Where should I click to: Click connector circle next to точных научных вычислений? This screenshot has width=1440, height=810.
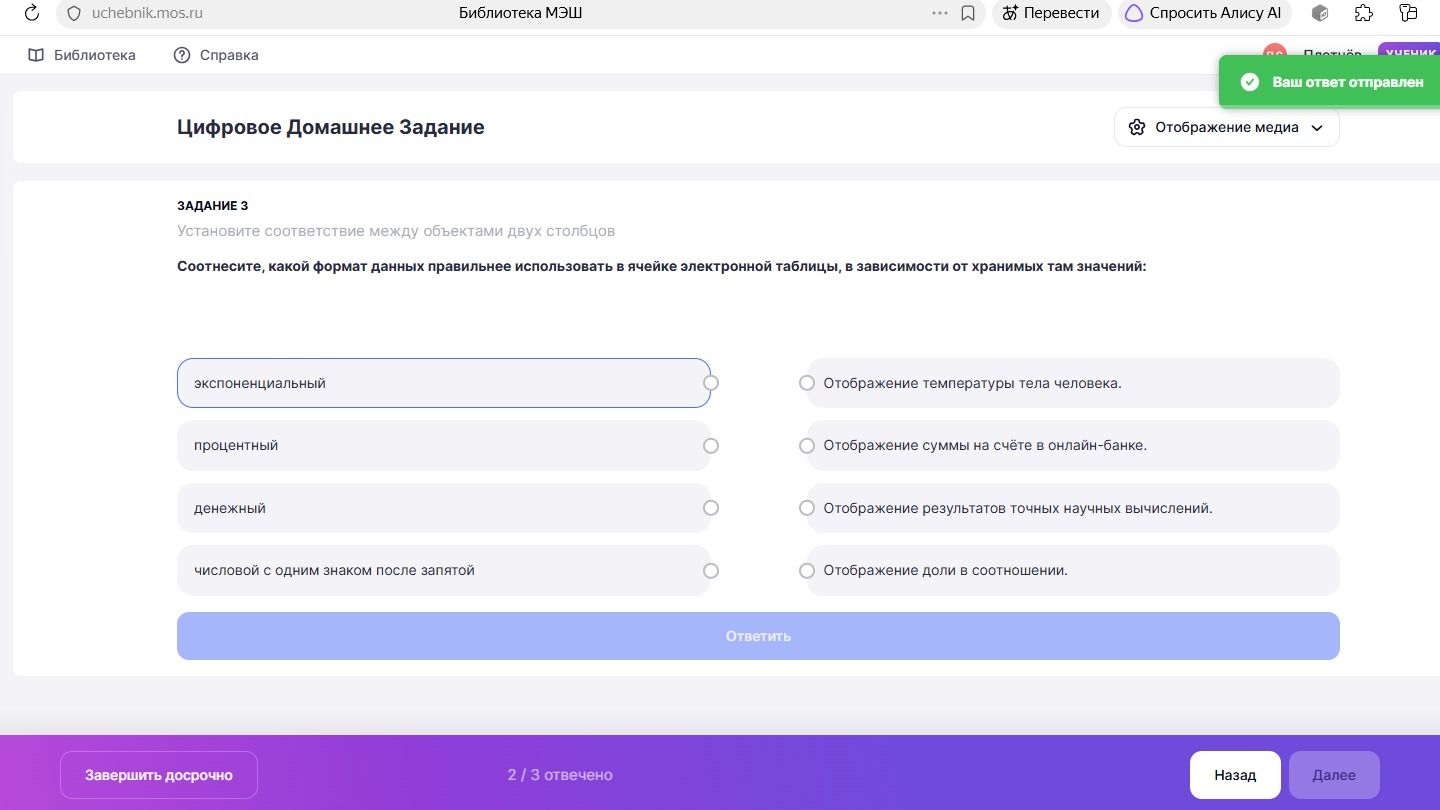[807, 508]
